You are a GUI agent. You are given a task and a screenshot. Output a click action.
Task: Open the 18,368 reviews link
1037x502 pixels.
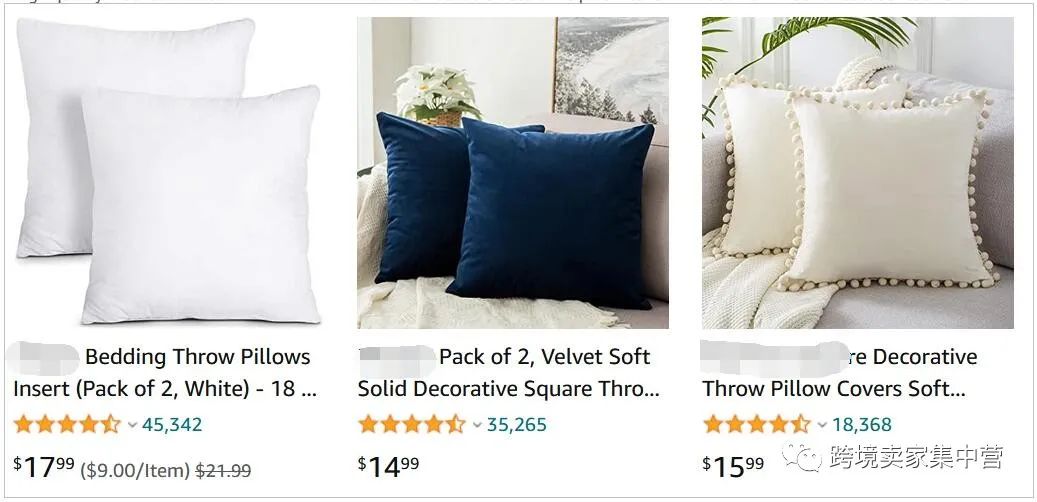point(862,425)
